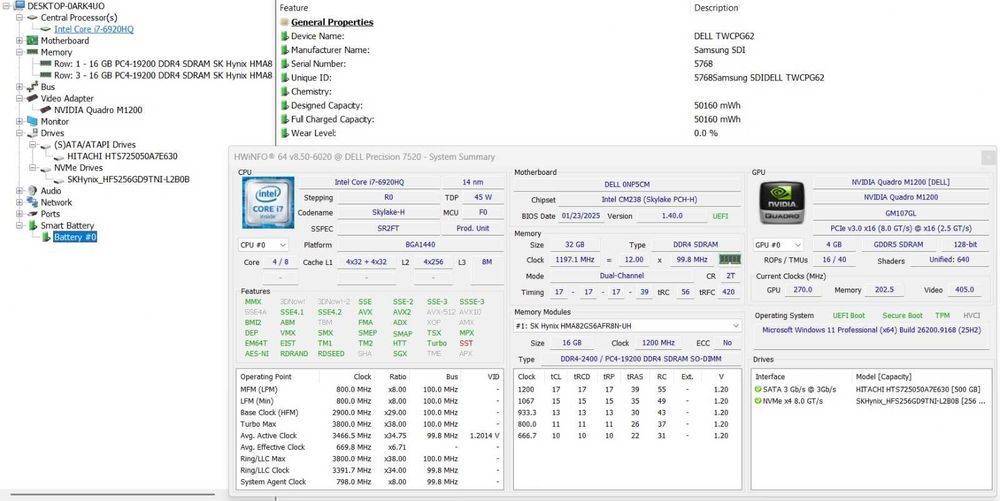
Task: Click the chip icon beside Central Processor(s)
Action: [33, 18]
